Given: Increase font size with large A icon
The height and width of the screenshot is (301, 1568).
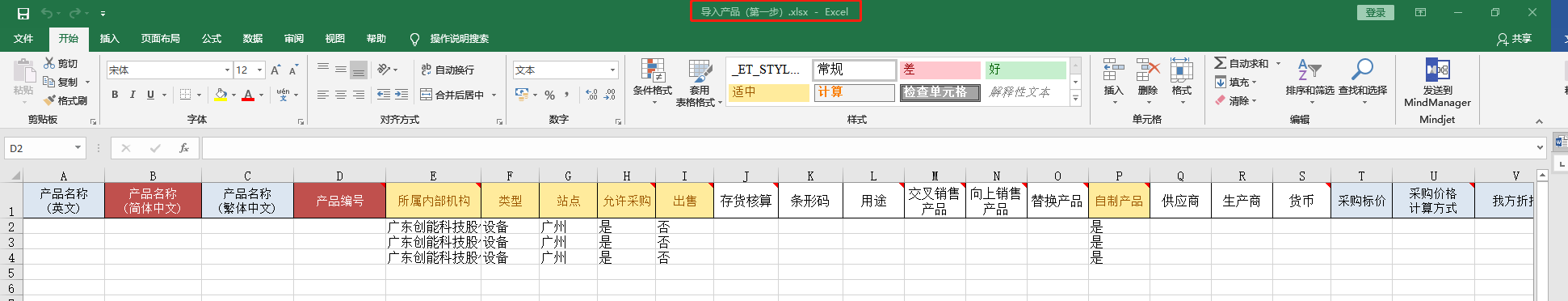Looking at the screenshot, I should [275, 70].
